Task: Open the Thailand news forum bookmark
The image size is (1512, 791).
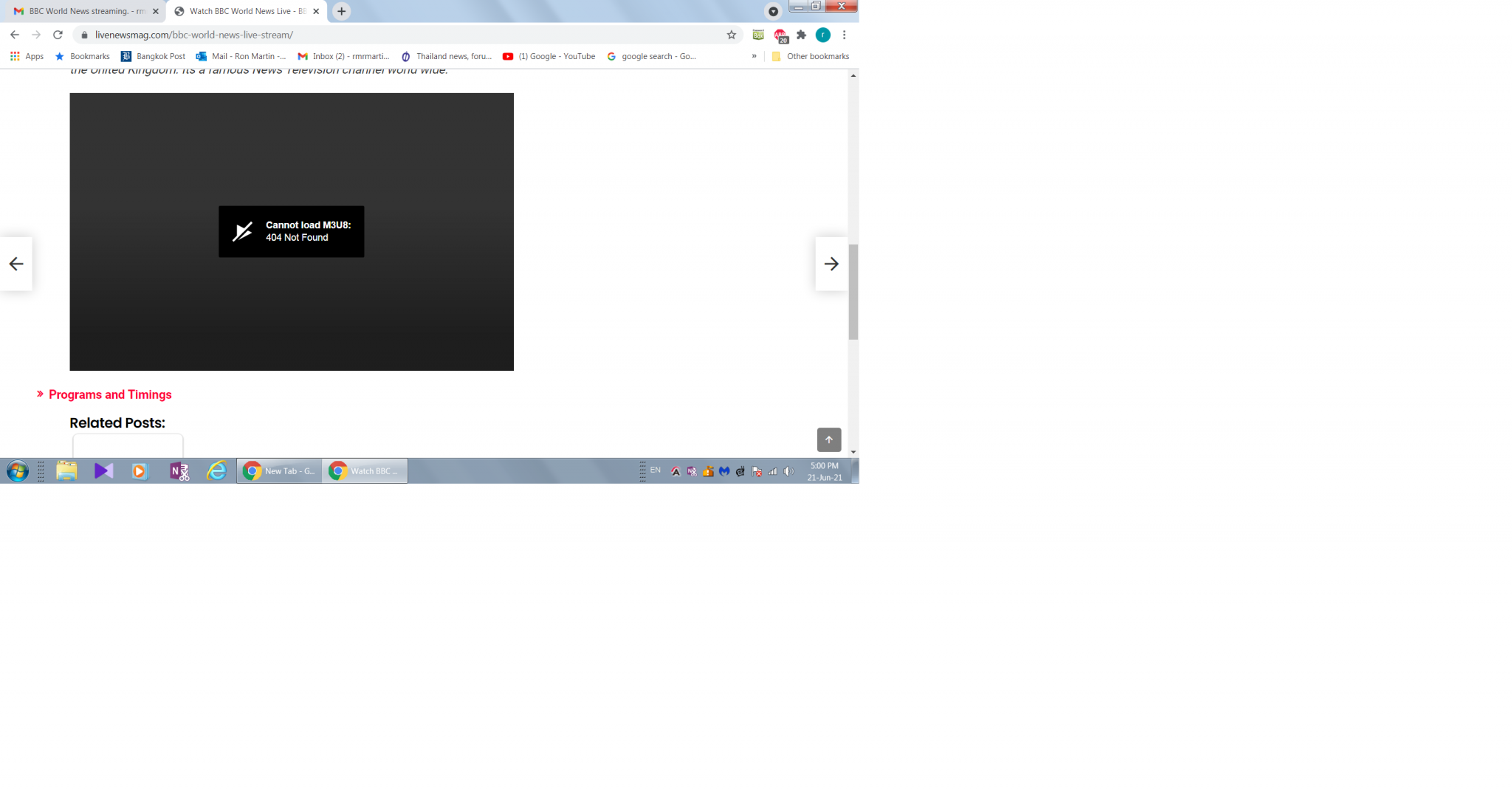Action: pyautogui.click(x=447, y=56)
